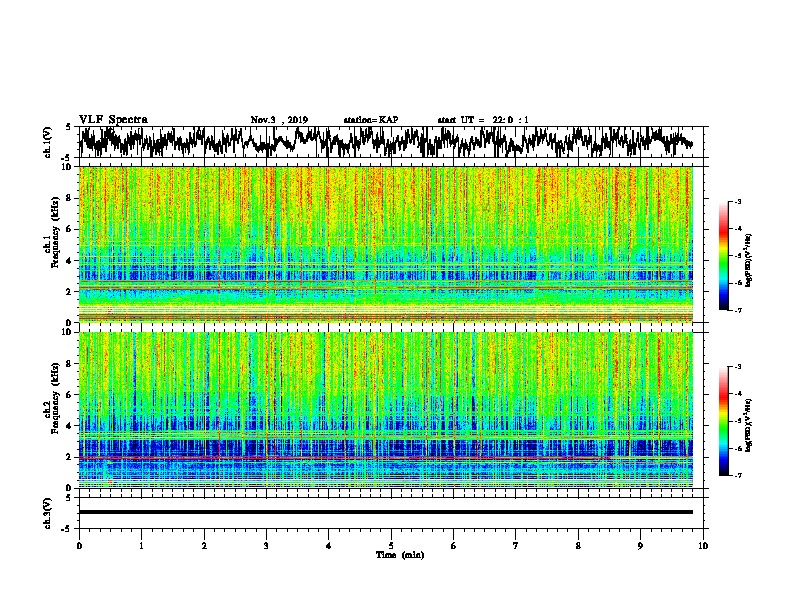Click the 'ch.1(V)' waveform axis label
Image resolution: width=792 pixels, height=612 pixels.
(48, 142)
